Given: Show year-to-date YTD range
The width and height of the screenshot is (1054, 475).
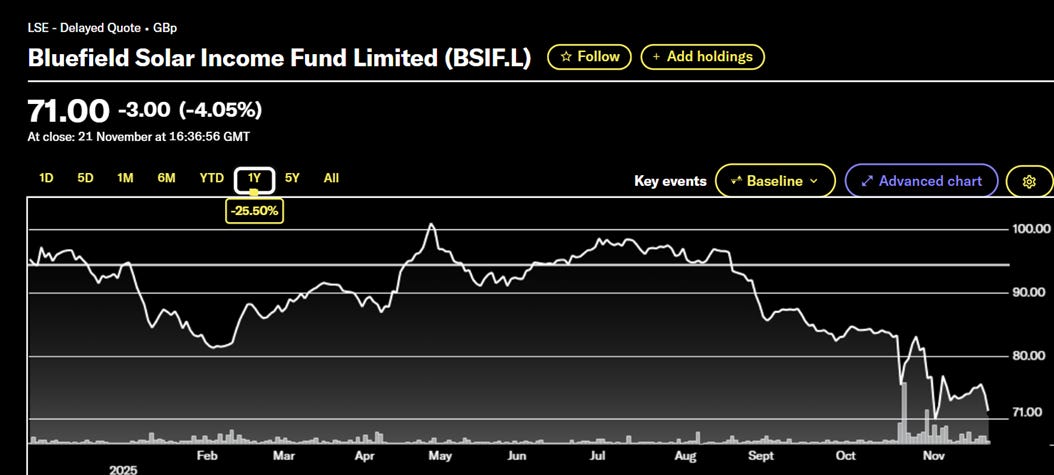Looking at the screenshot, I should [211, 179].
